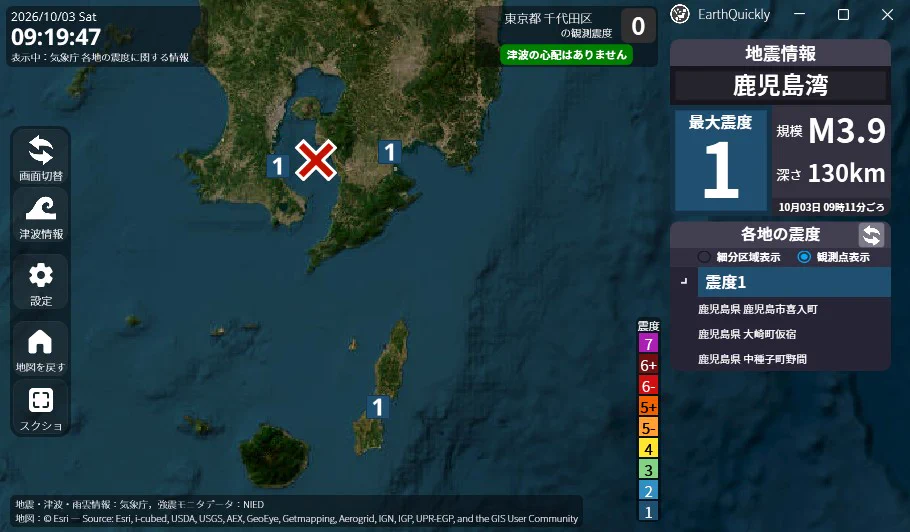Click the green intensity 3 legend swatch
910x532 pixels.
(x=648, y=470)
